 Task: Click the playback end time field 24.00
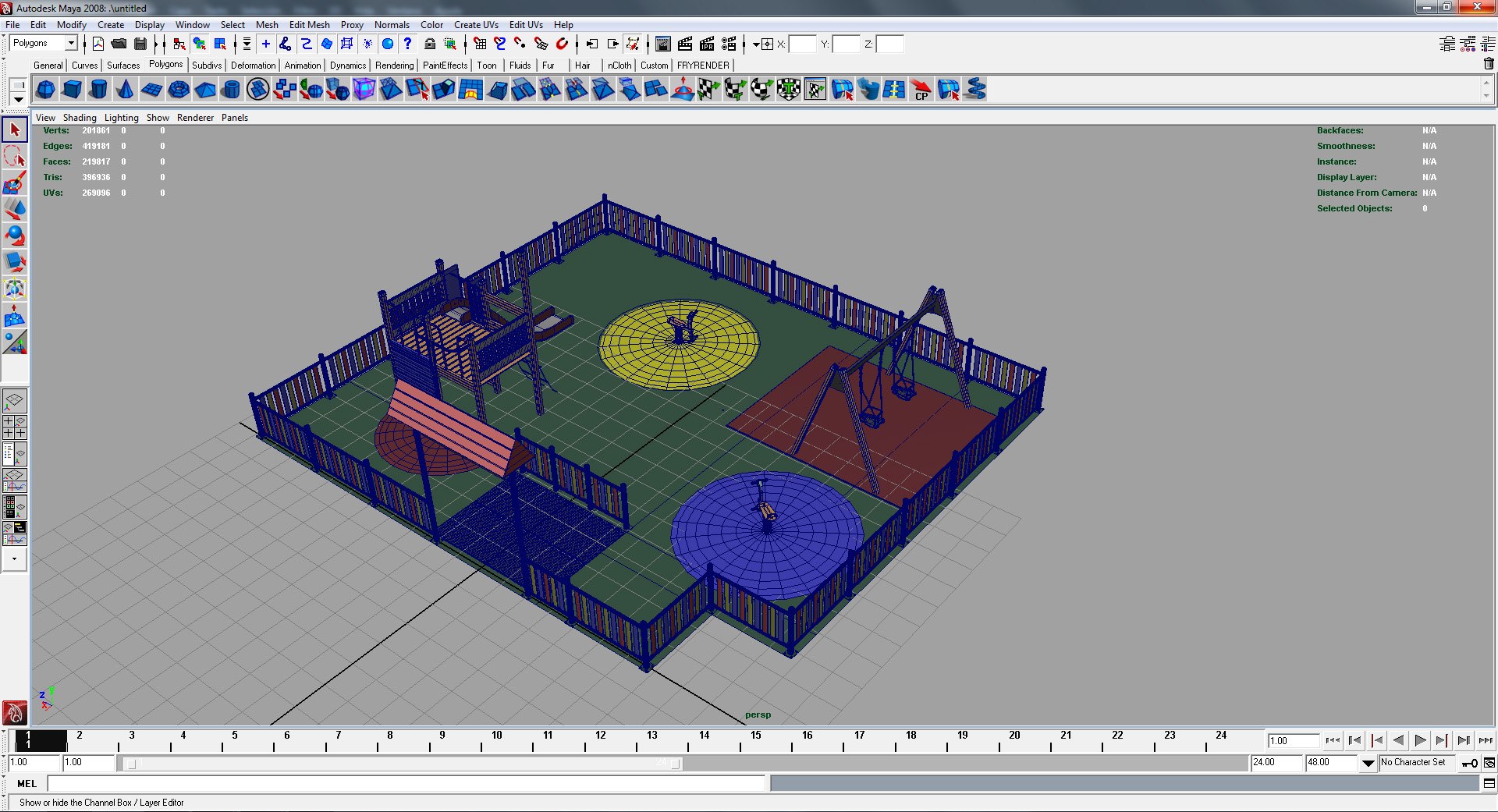point(1276,762)
